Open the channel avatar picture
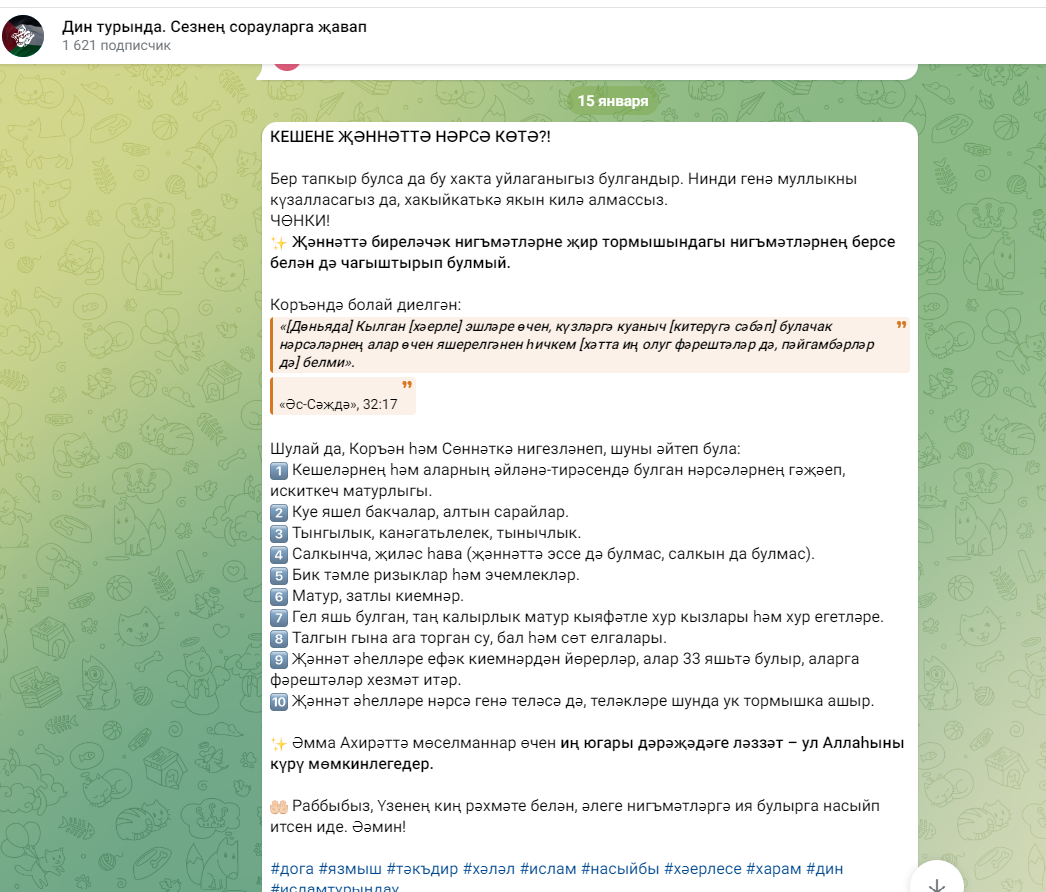Image resolution: width=1046 pixels, height=892 pixels. (23, 35)
